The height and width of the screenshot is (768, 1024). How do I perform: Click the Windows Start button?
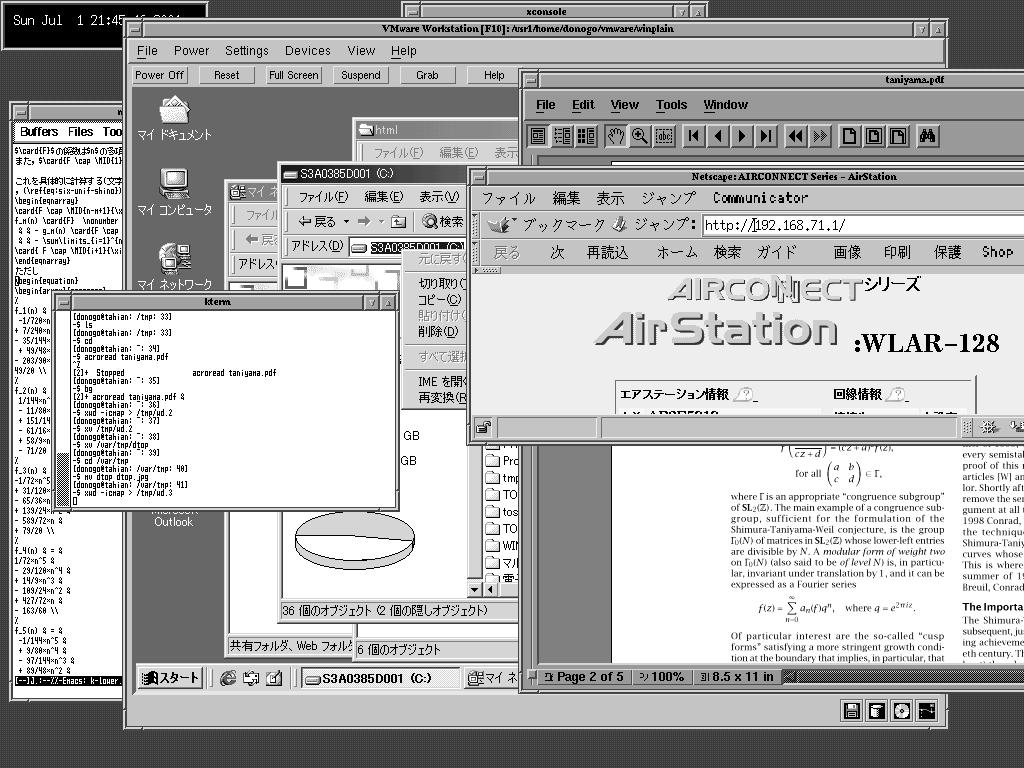tap(171, 678)
